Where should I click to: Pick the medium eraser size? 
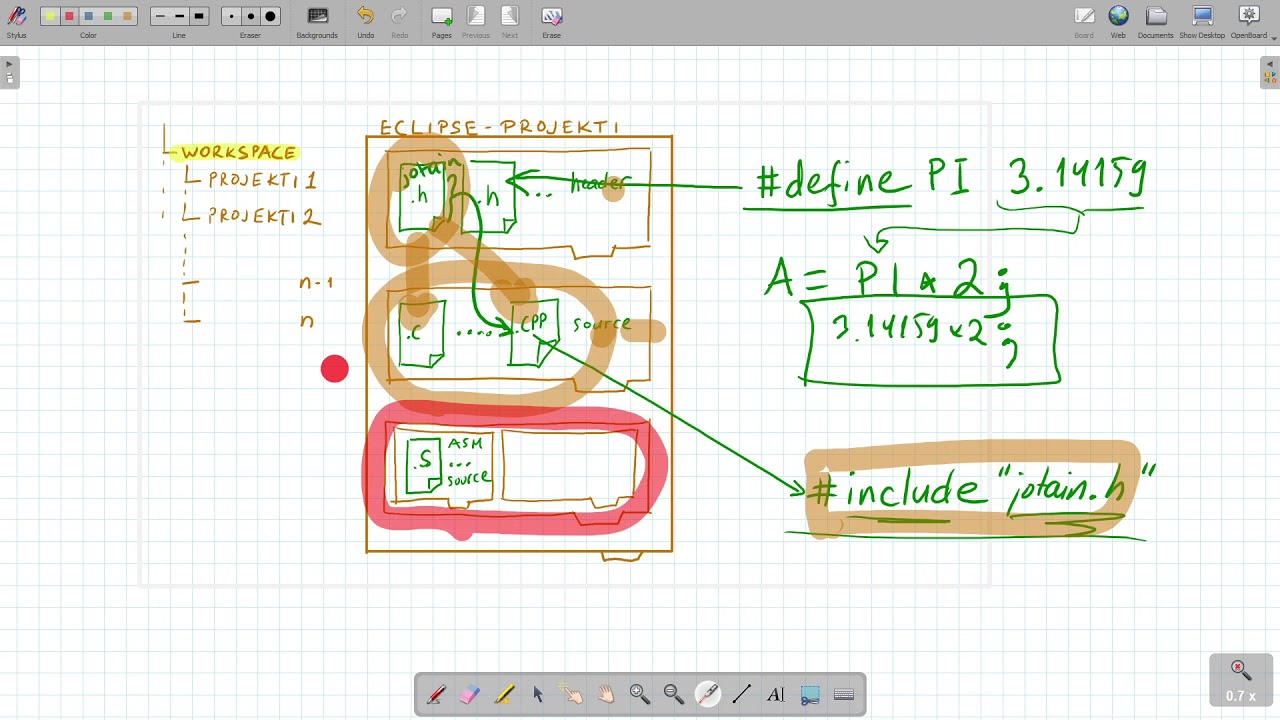coord(250,16)
